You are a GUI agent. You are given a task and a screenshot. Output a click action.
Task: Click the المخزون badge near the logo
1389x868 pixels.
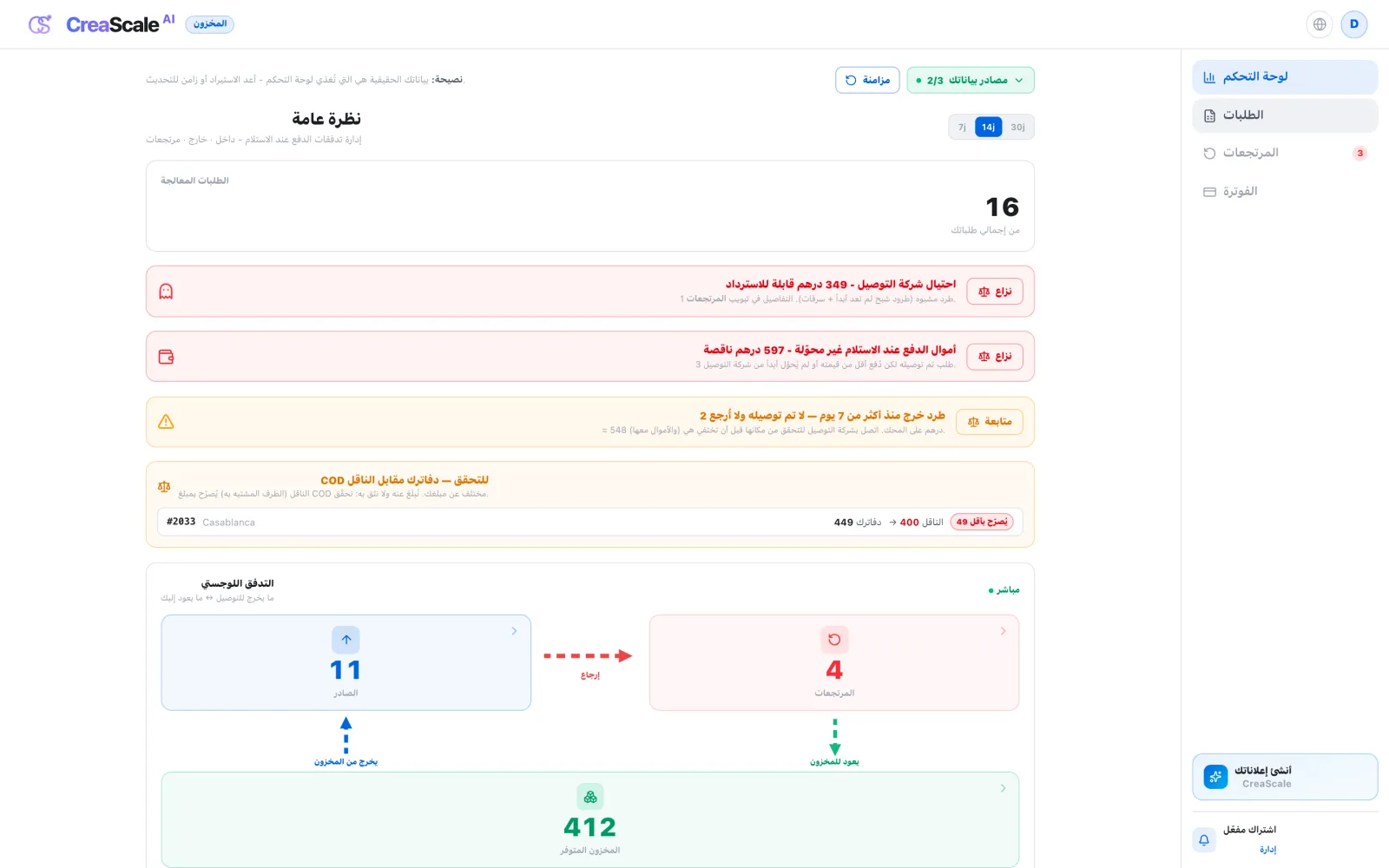210,24
